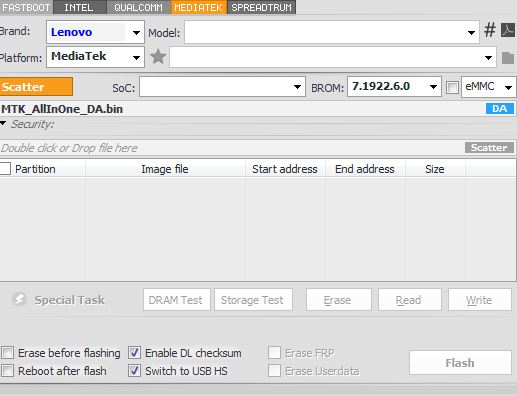This screenshot has height=396, width=517.
Task: Click the Storage Test button
Action: pyautogui.click(x=253, y=300)
